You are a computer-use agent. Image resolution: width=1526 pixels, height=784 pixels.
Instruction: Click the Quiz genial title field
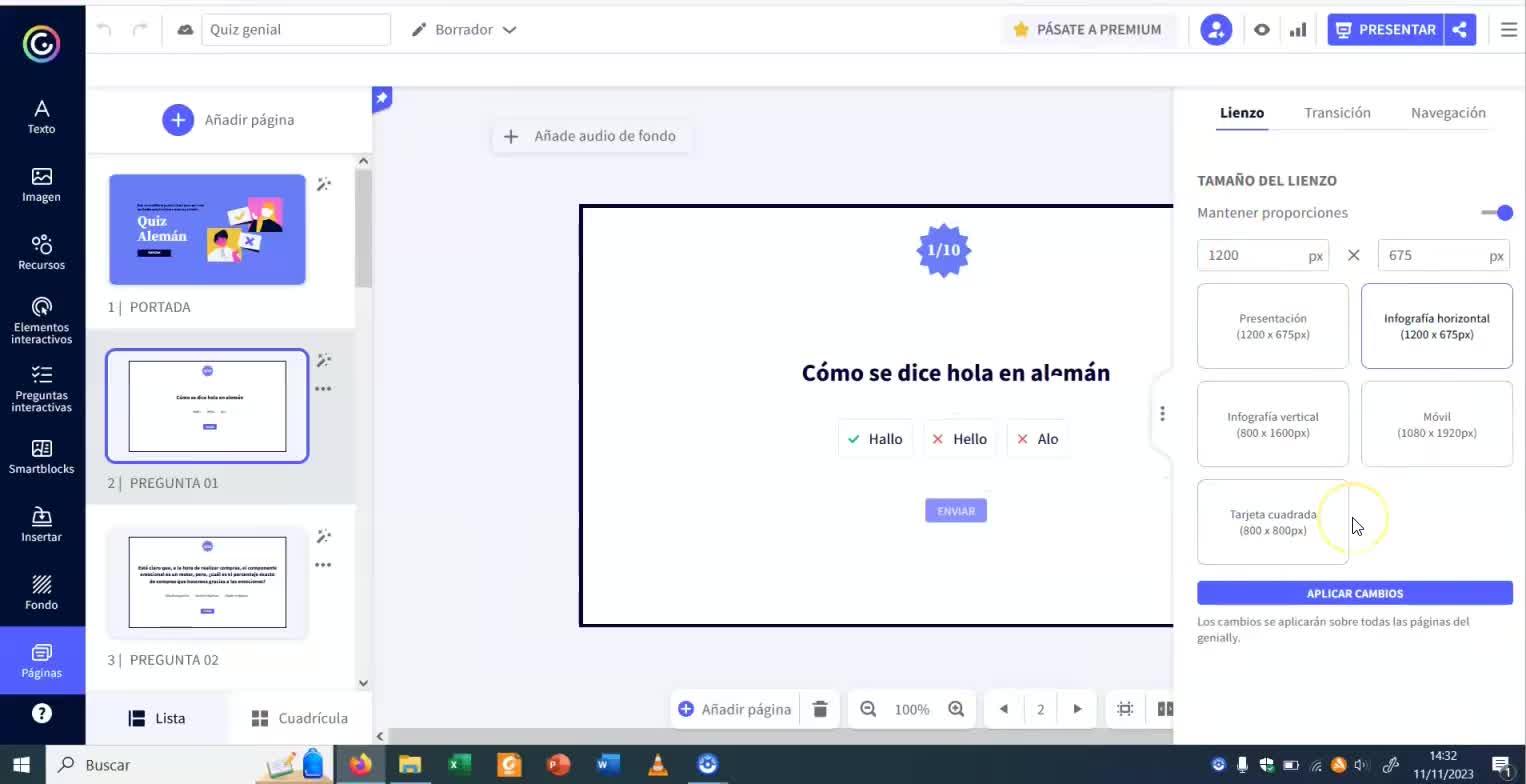click(296, 30)
